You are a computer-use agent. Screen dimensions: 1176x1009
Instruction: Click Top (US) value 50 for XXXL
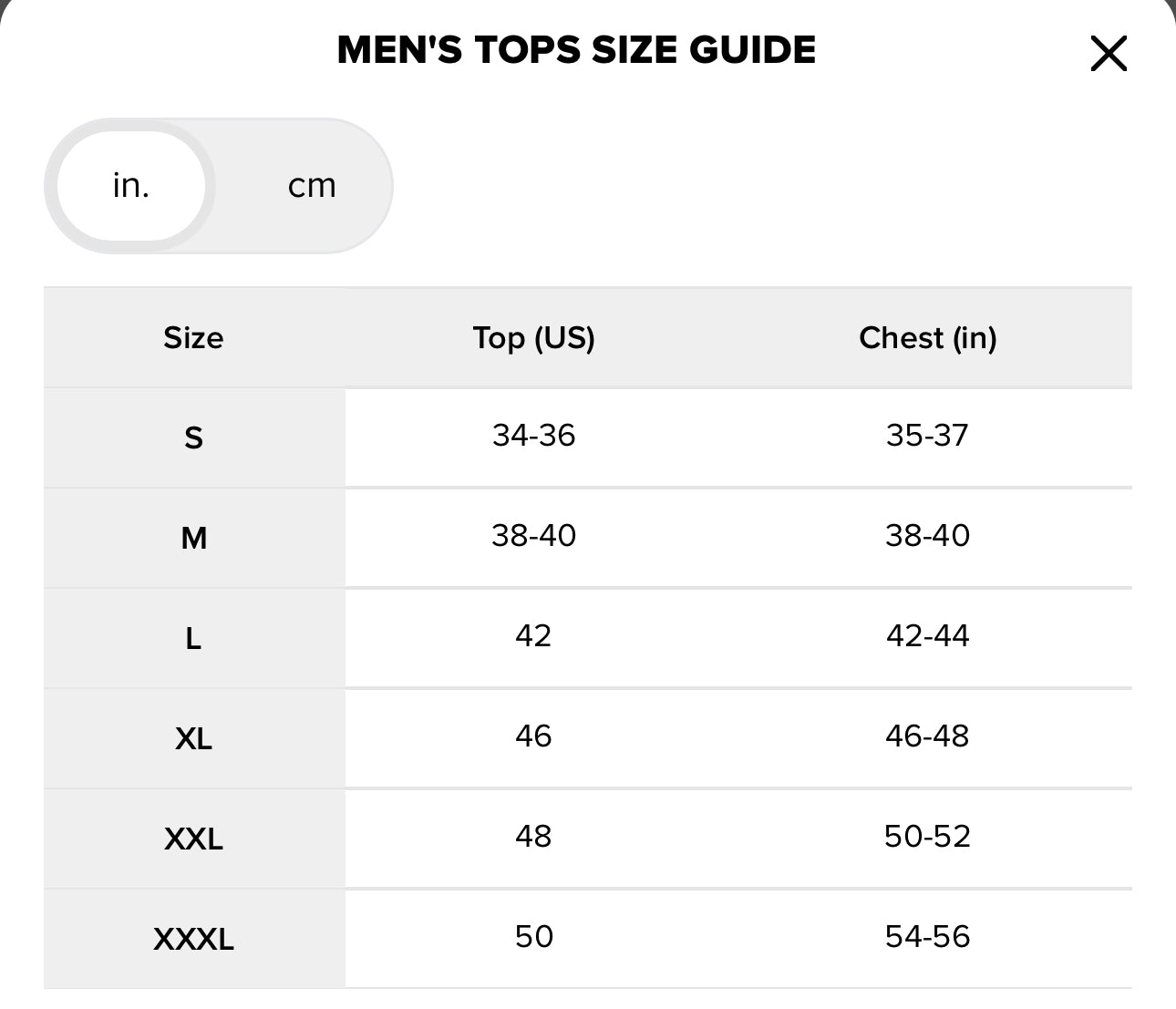533,937
